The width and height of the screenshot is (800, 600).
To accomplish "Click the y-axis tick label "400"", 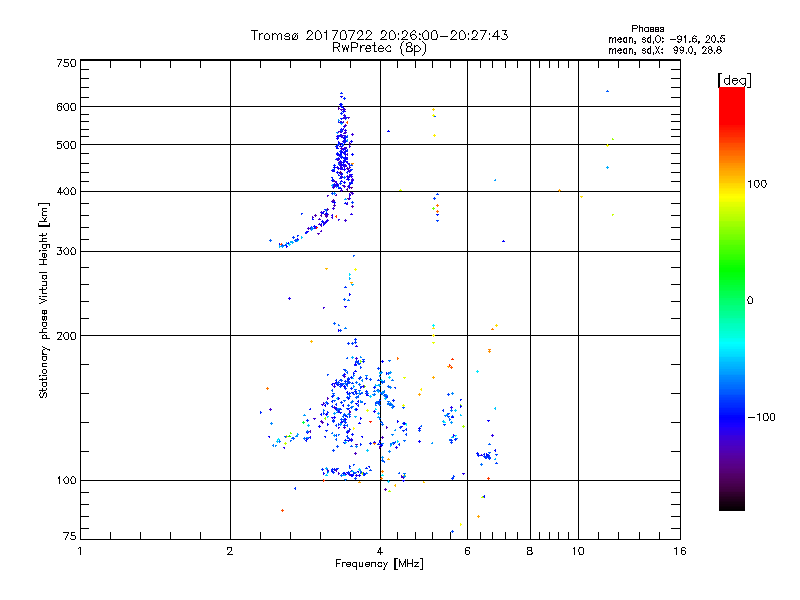I will pos(66,192).
